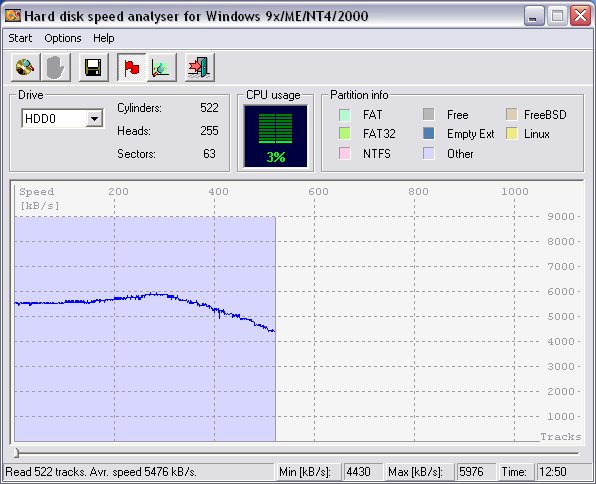Select the HDD0 drive combo box field
596x484 pixels.
pyautogui.click(x=62, y=119)
